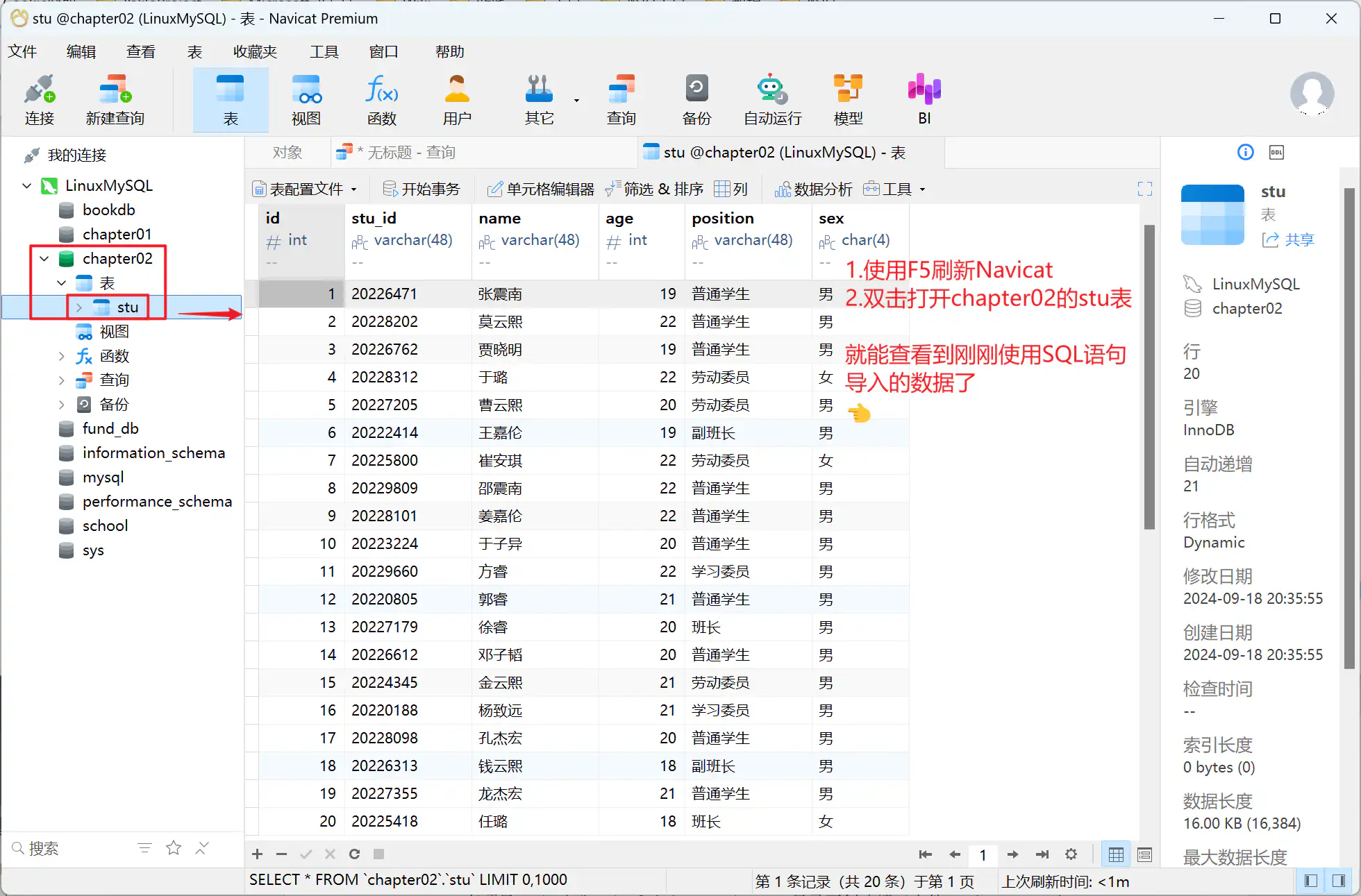This screenshot has height=896, width=1361.
Task: Open the 函数 function toolbar icon
Action: click(x=382, y=100)
